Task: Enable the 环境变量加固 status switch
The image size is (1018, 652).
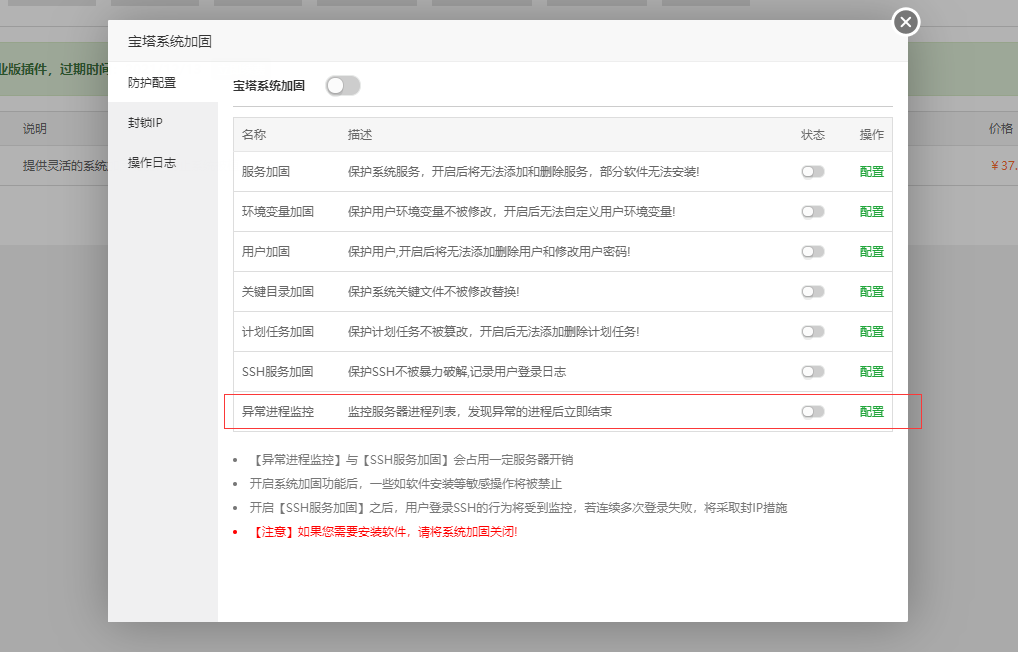Action: click(x=812, y=212)
